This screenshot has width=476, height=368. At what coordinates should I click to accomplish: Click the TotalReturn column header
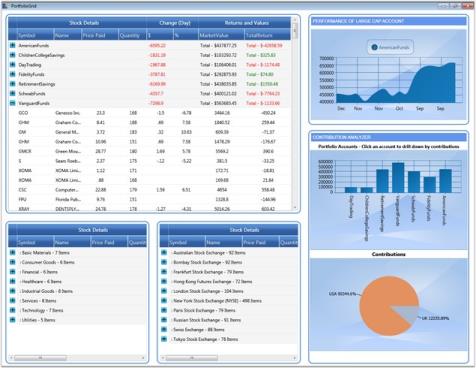(268, 35)
